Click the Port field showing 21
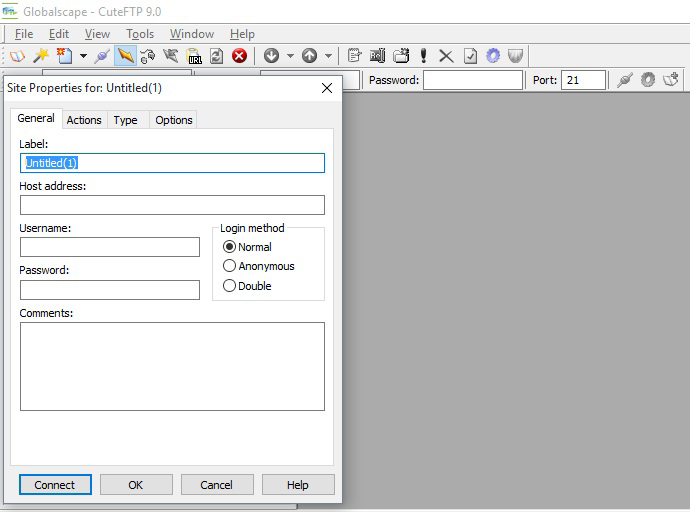The image size is (690, 512). [x=583, y=80]
